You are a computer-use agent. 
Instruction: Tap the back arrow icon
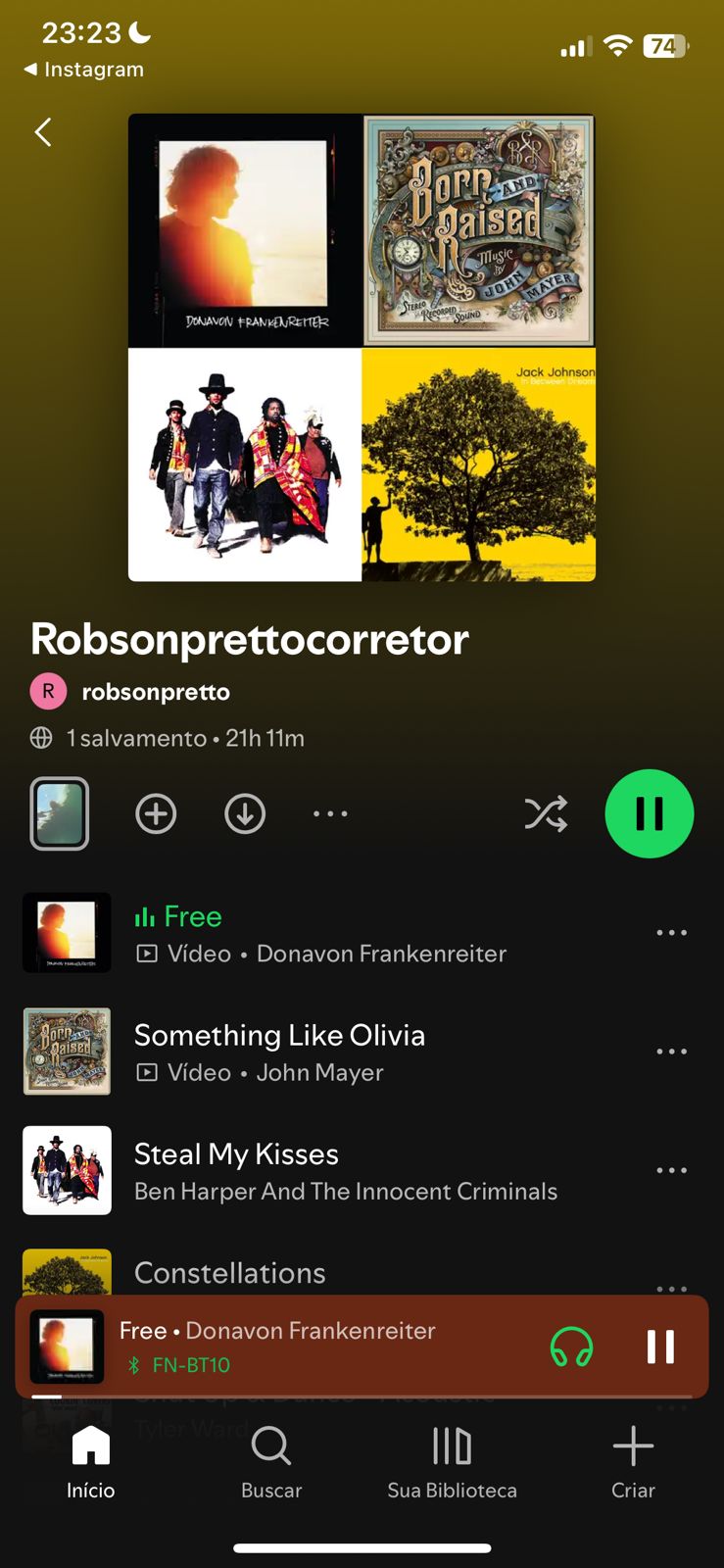pos(43,132)
